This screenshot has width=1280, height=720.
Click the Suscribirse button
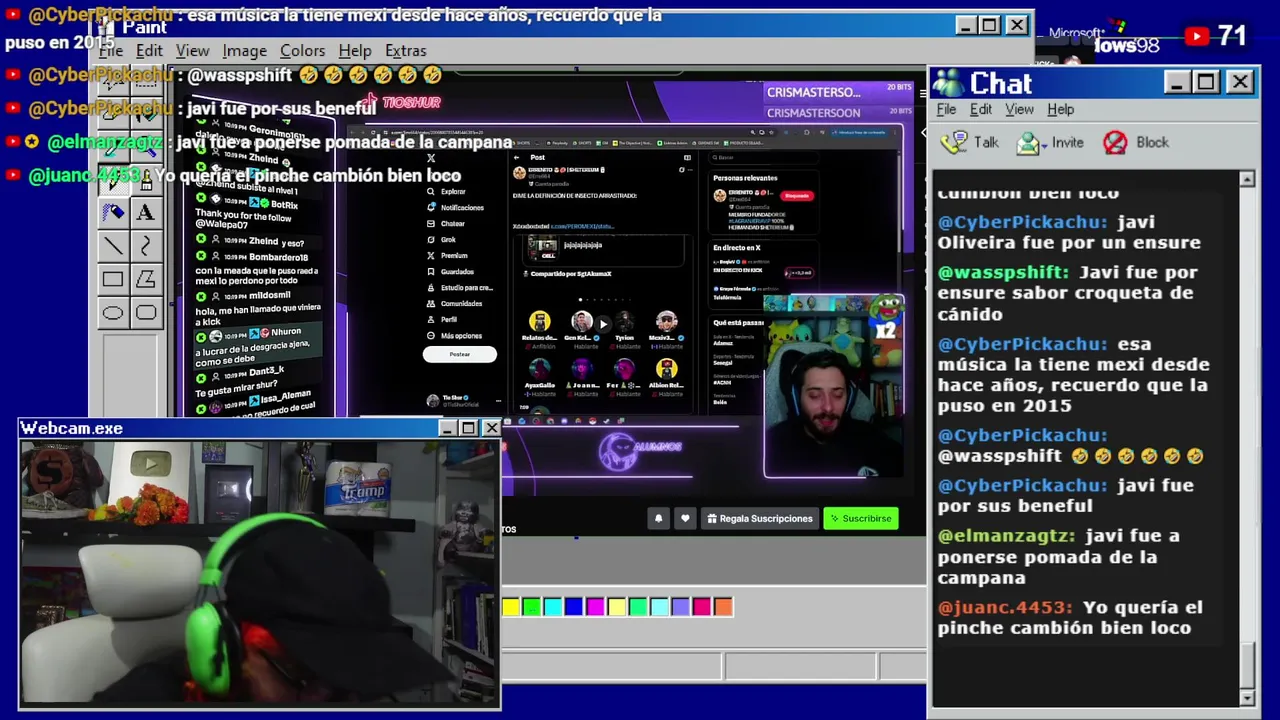click(860, 518)
